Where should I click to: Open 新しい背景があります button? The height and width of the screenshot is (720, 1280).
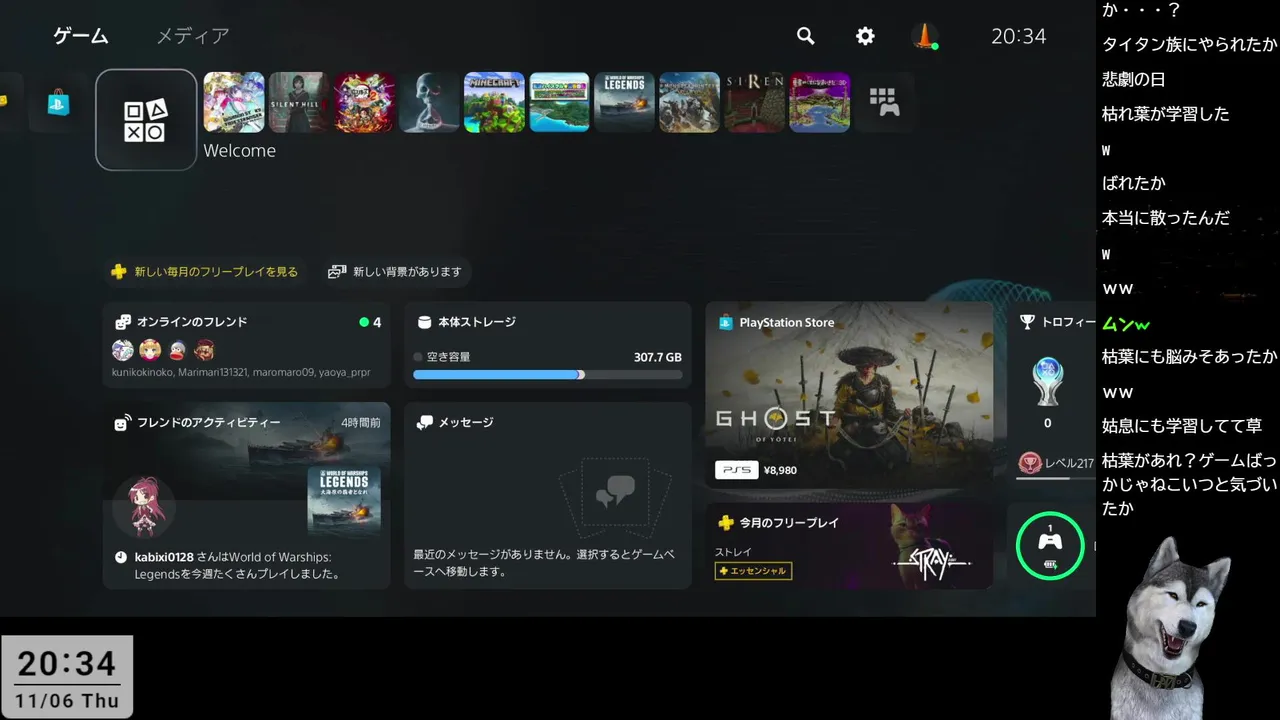click(x=396, y=271)
